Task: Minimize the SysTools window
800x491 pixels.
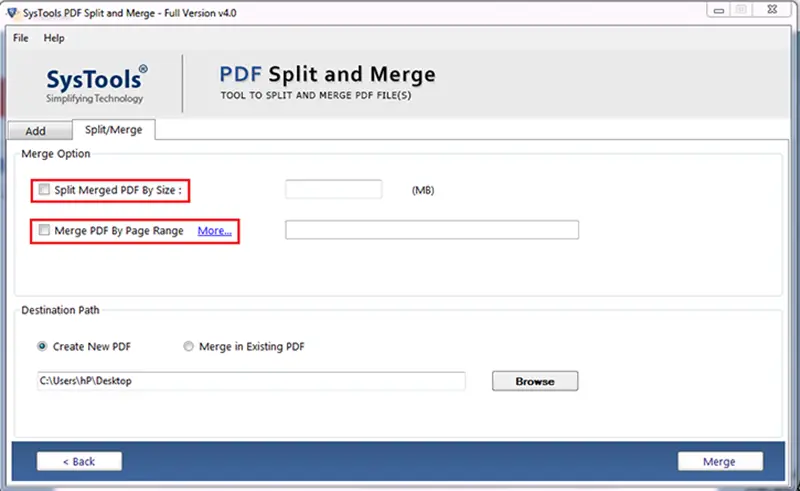Action: pos(719,10)
